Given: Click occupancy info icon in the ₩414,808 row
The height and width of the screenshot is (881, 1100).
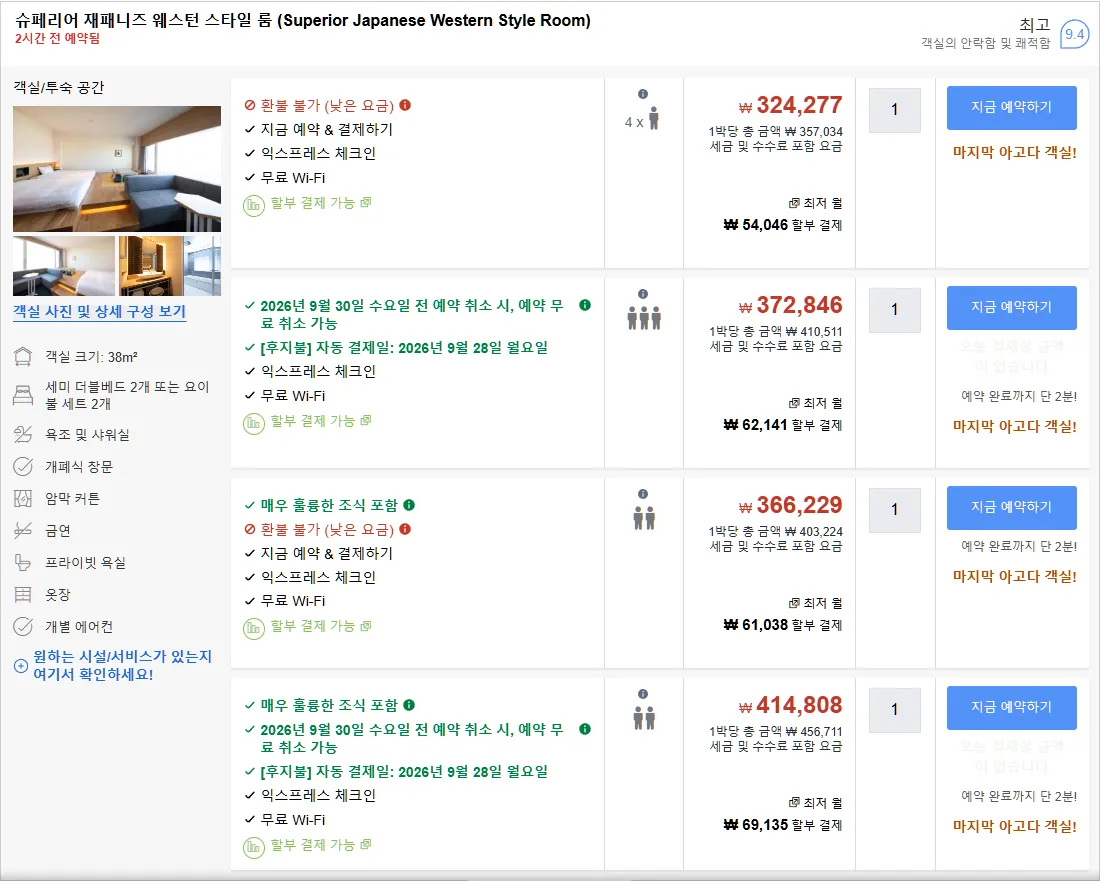Looking at the screenshot, I should point(643,694).
